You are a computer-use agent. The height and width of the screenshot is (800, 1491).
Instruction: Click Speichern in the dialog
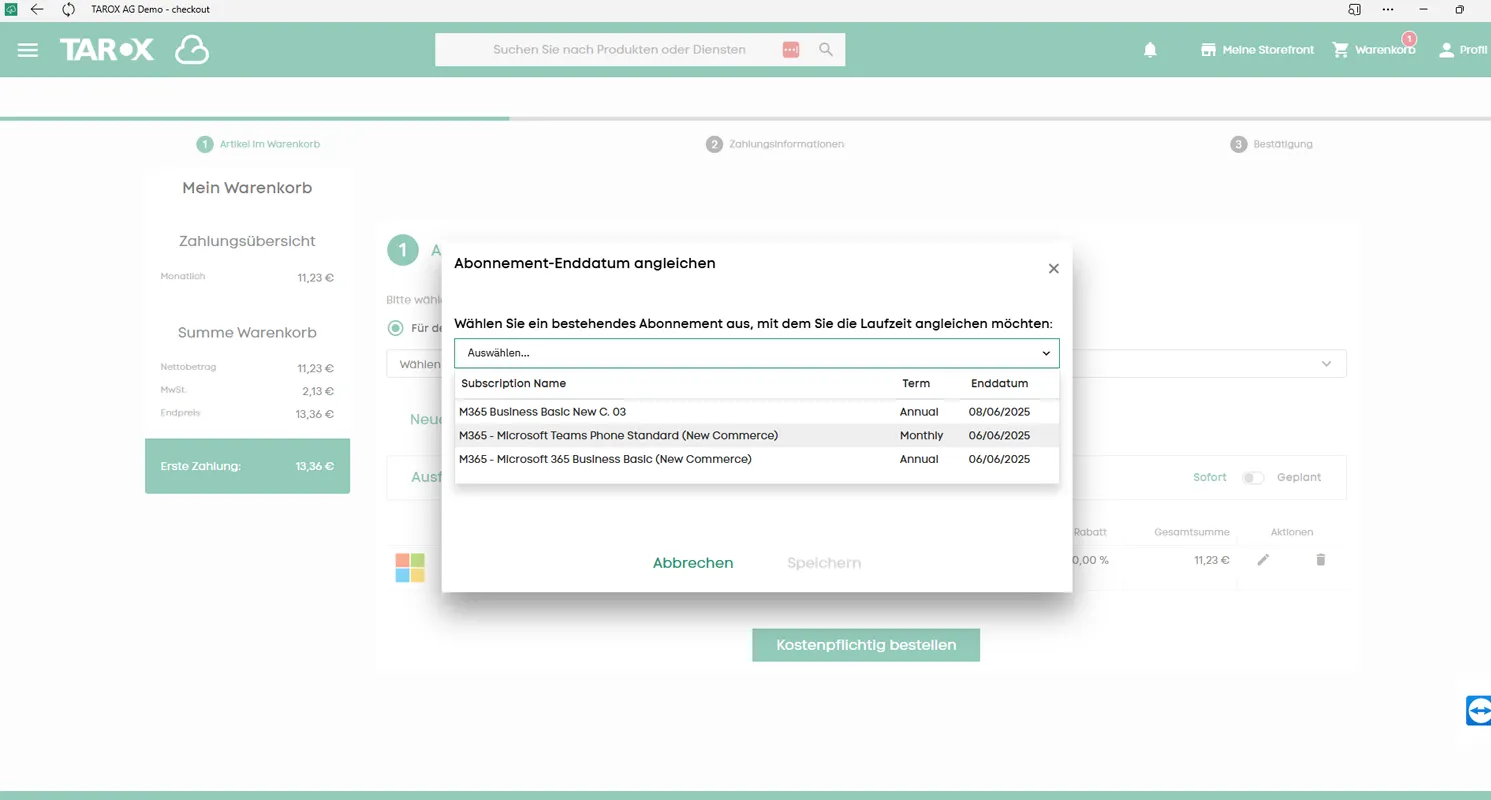pyautogui.click(x=824, y=563)
